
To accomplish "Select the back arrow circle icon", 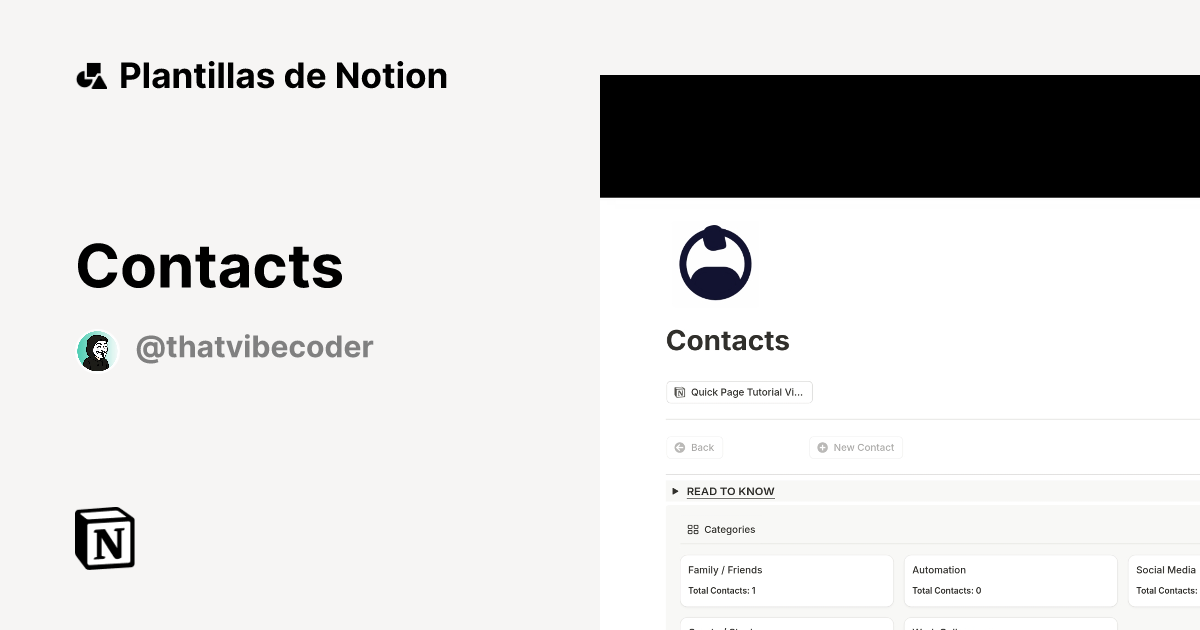I will click(679, 447).
